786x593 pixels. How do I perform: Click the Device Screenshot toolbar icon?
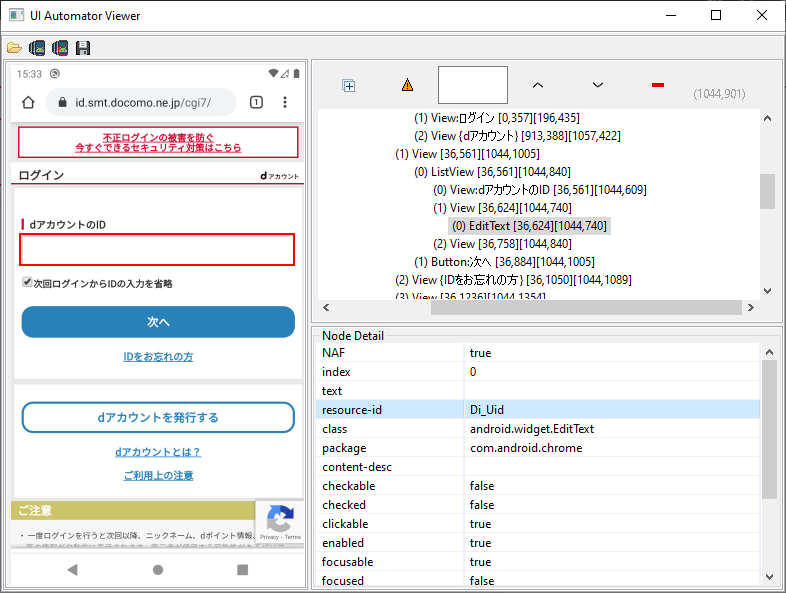click(x=37, y=48)
